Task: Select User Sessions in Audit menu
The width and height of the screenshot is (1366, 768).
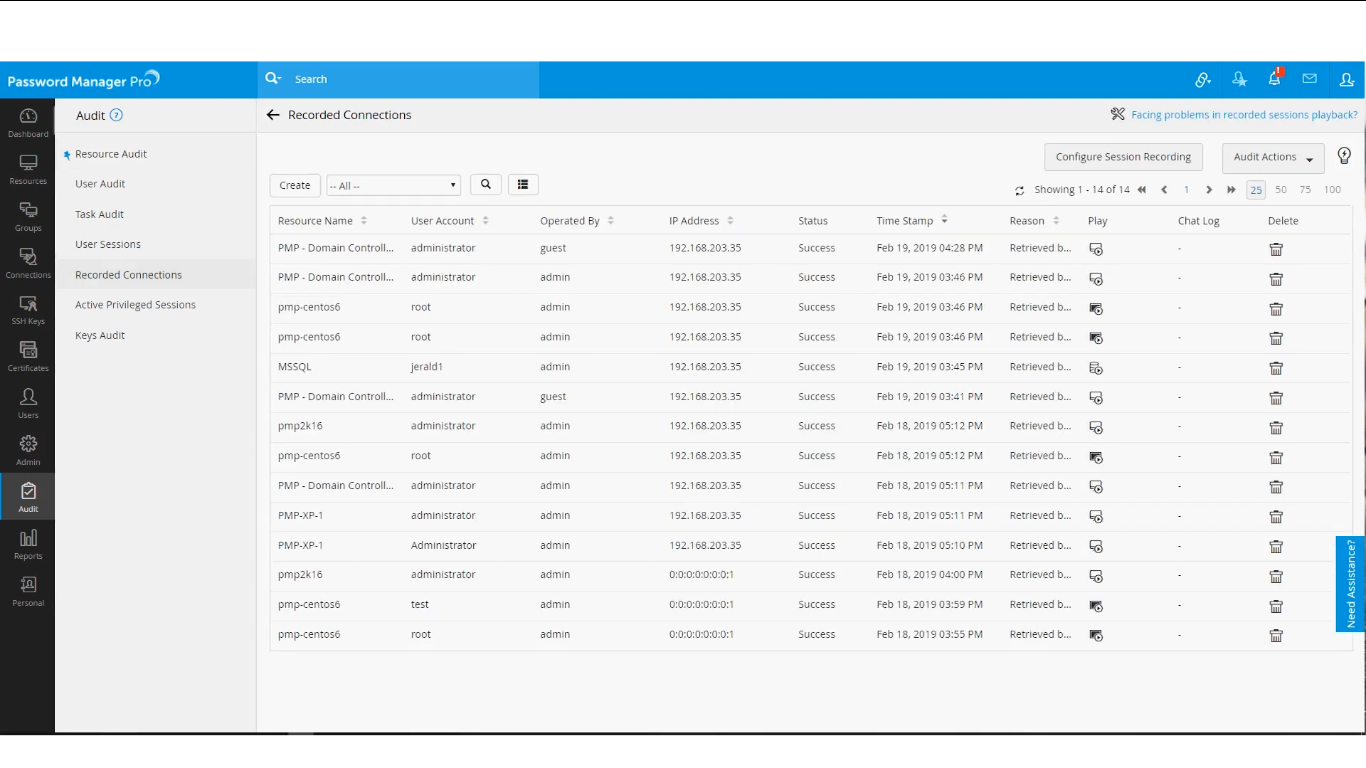Action: [x=108, y=244]
